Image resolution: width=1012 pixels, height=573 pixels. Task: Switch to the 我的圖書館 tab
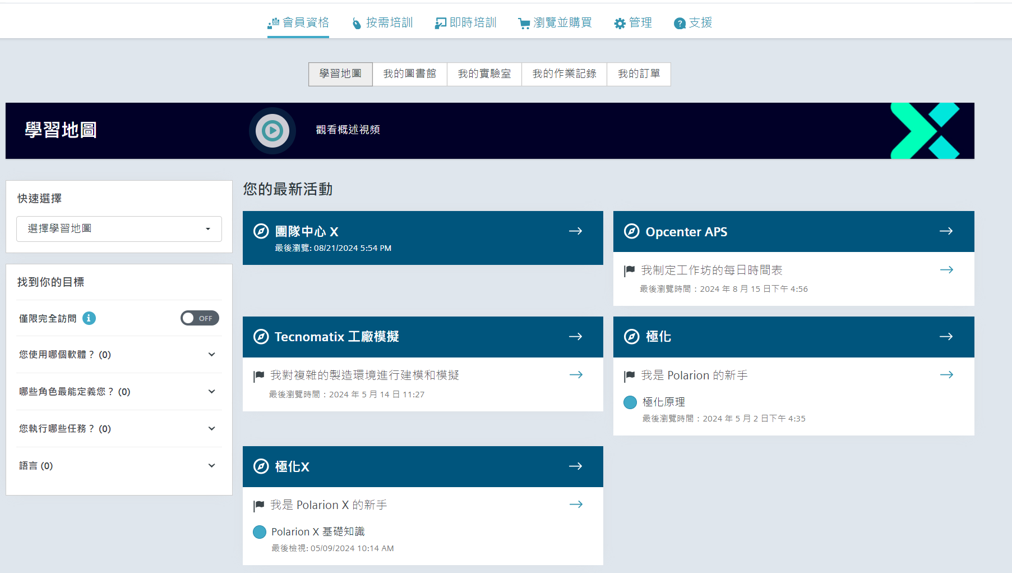coord(410,74)
